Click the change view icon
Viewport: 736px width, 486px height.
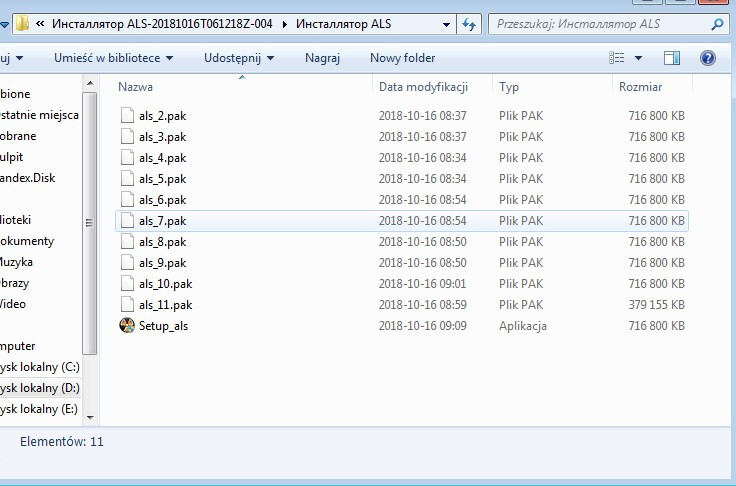click(x=618, y=58)
